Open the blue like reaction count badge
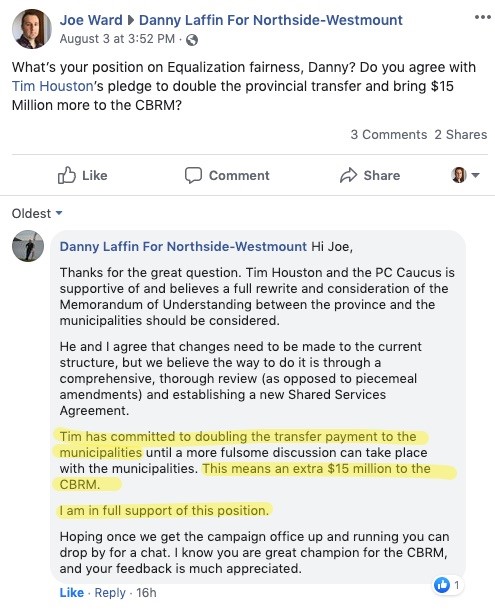The width and height of the screenshot is (495, 610). point(447,585)
